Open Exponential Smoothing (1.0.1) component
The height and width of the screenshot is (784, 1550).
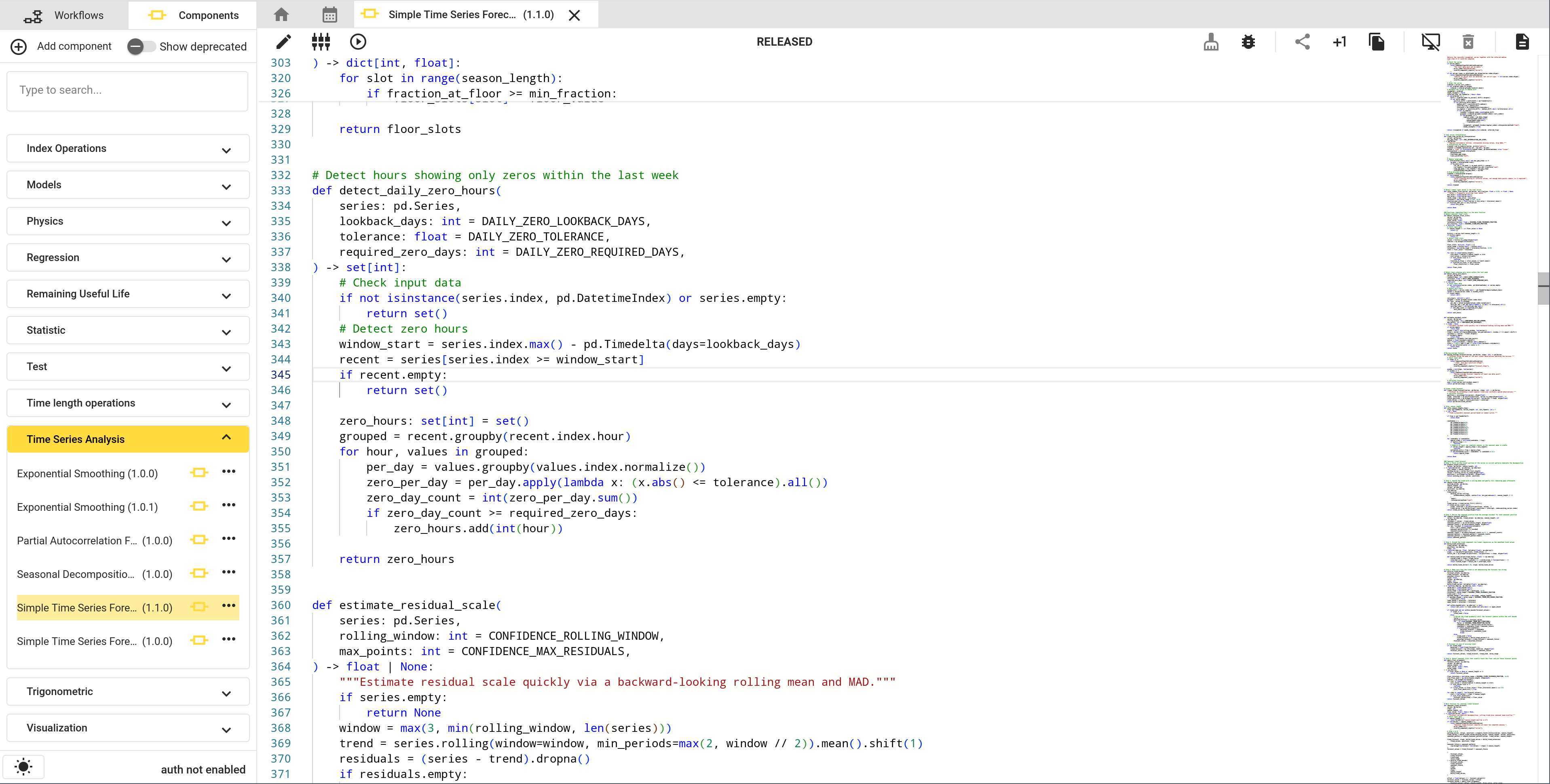[87, 507]
